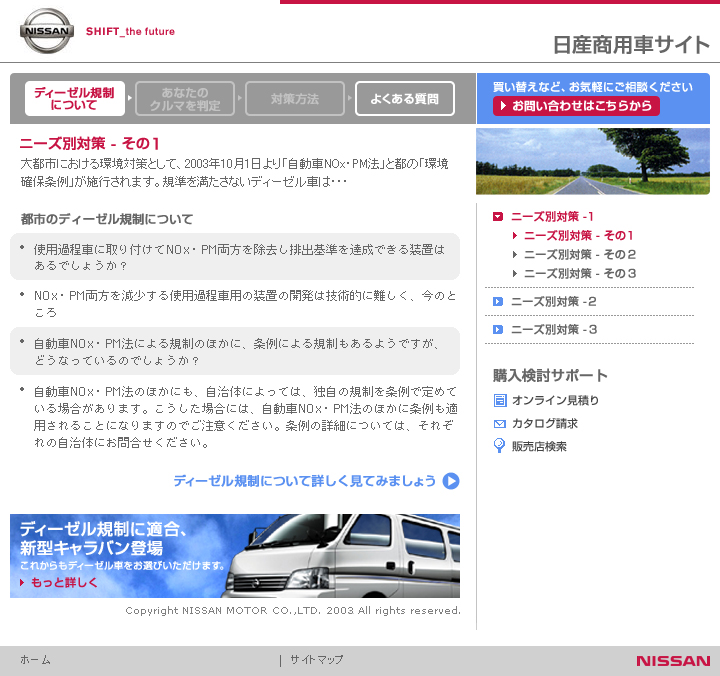Click the blue arrow icon beside ニーズ別対策 -2
The image size is (720, 676).
(498, 302)
